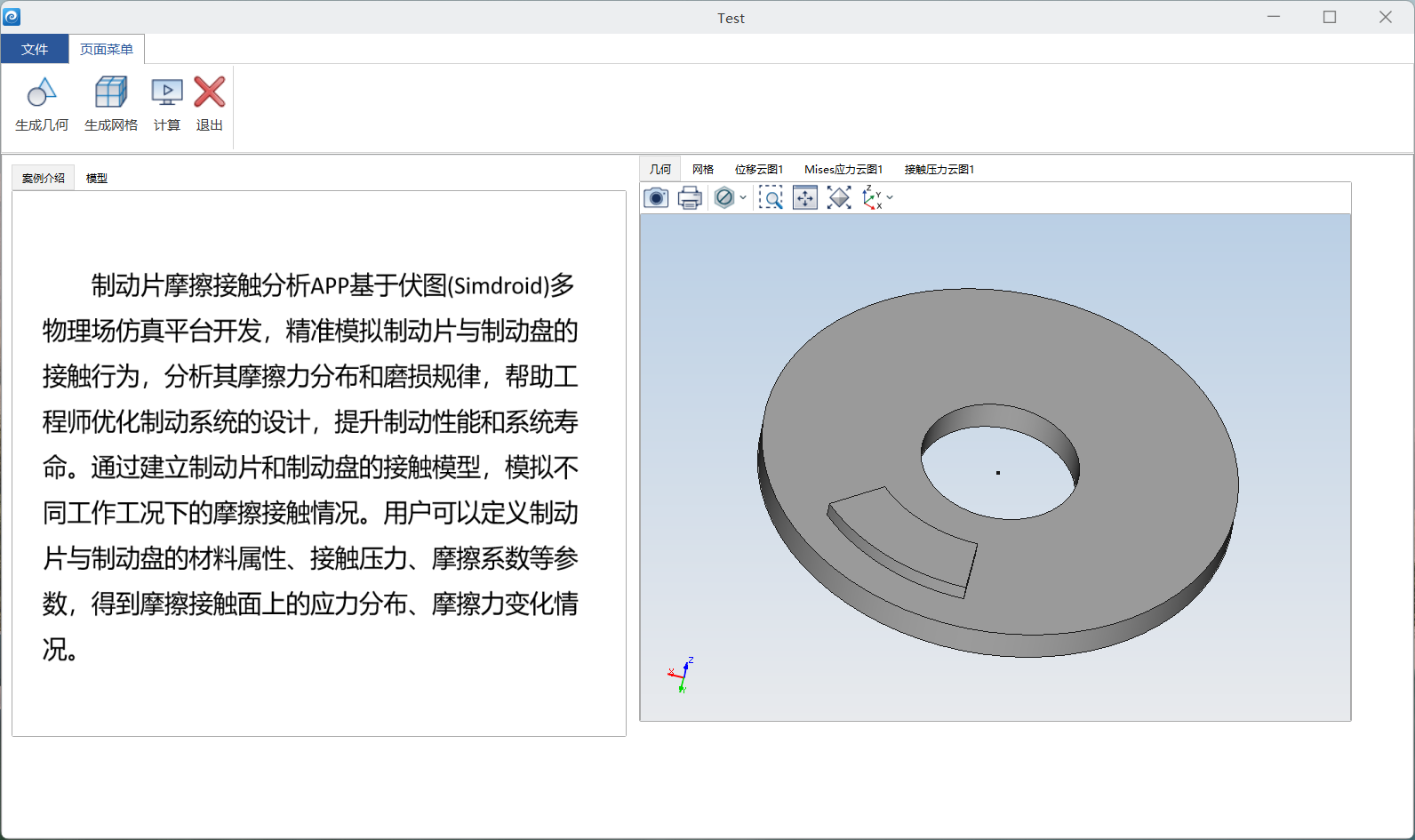Switch to the 案例介绍 tab
The width and height of the screenshot is (1415, 840).
[x=44, y=178]
